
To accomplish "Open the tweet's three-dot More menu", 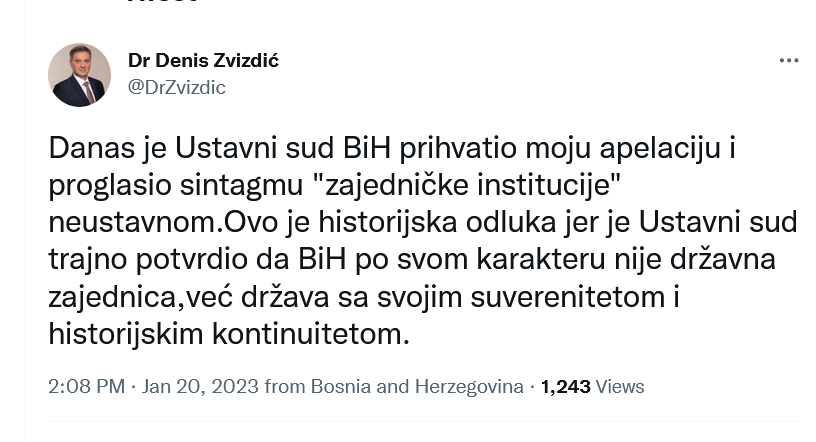I will pyautogui.click(x=789, y=61).
